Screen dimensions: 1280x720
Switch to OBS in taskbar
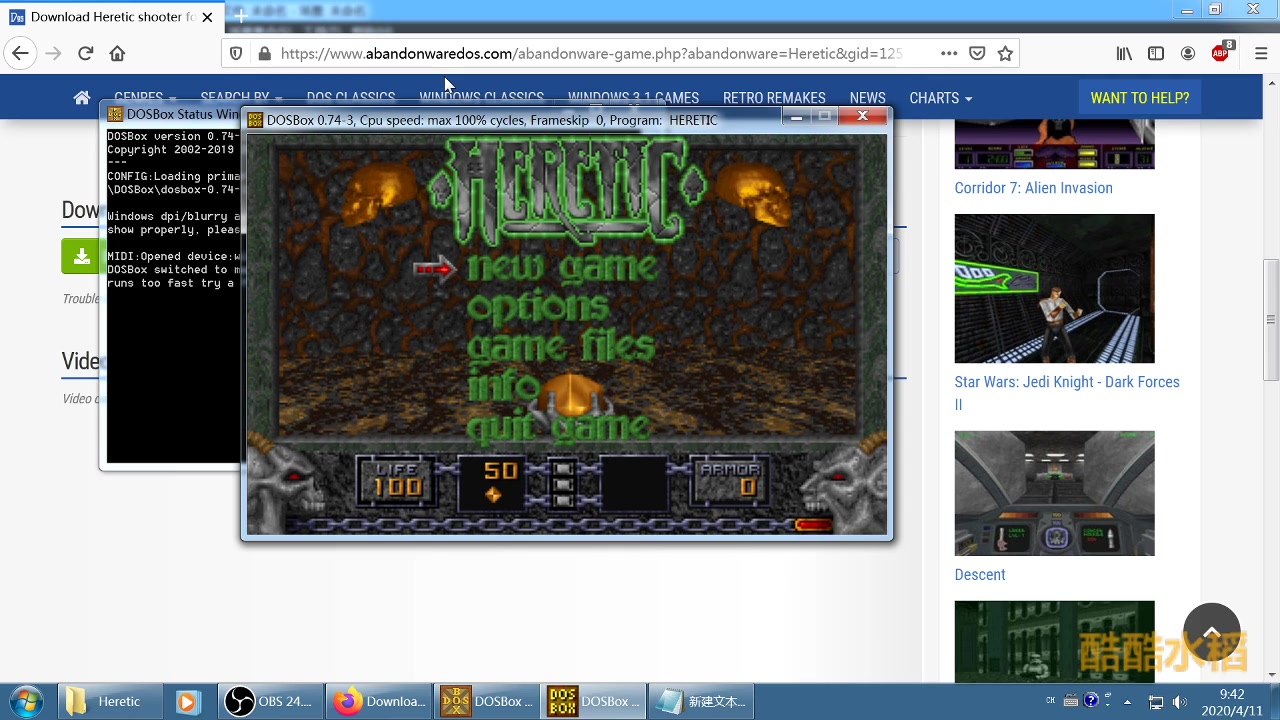270,701
